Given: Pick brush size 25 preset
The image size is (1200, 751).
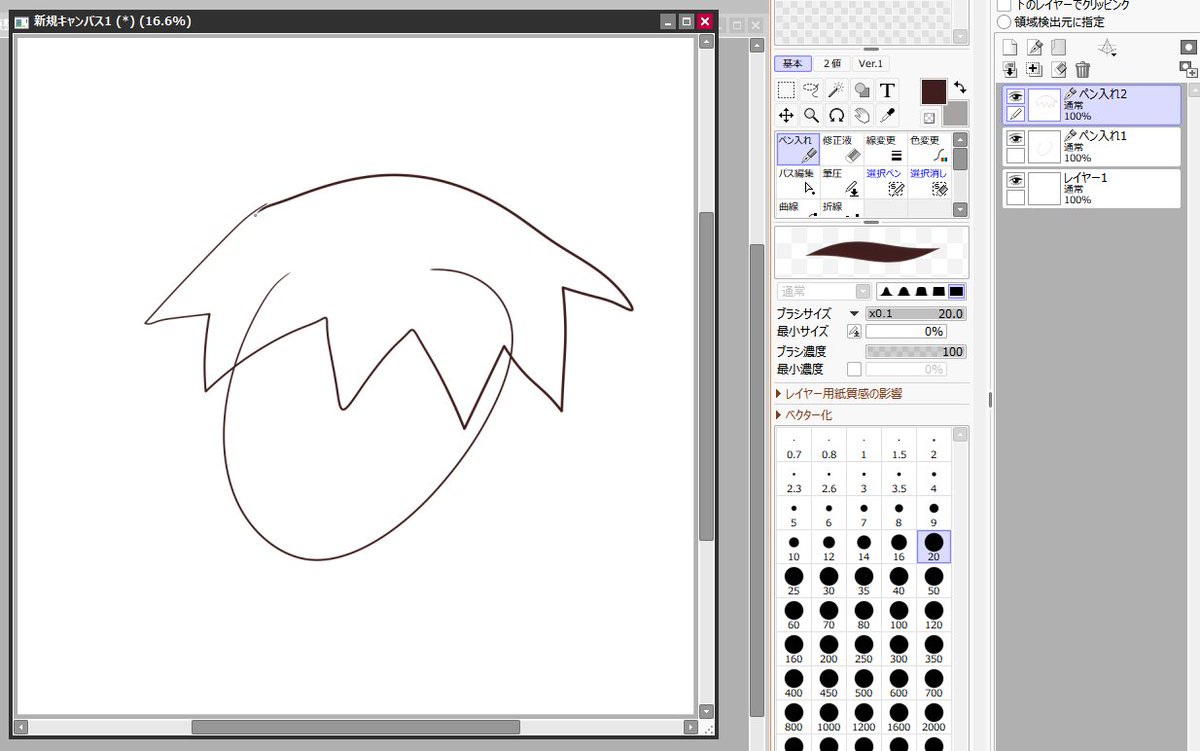Looking at the screenshot, I should pyautogui.click(x=793, y=581).
